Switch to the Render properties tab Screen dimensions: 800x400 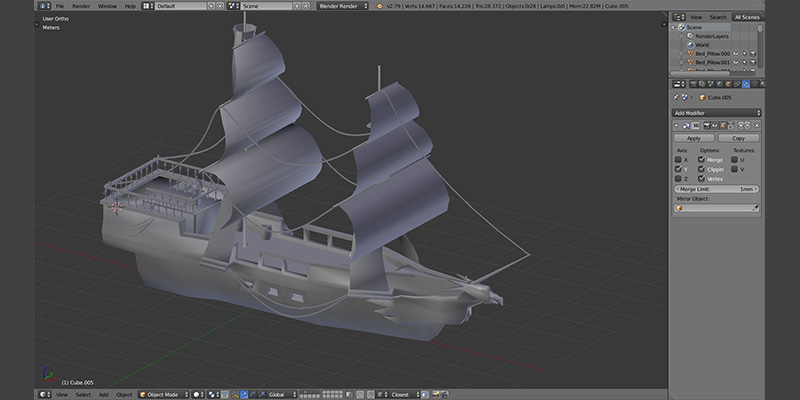coord(693,84)
